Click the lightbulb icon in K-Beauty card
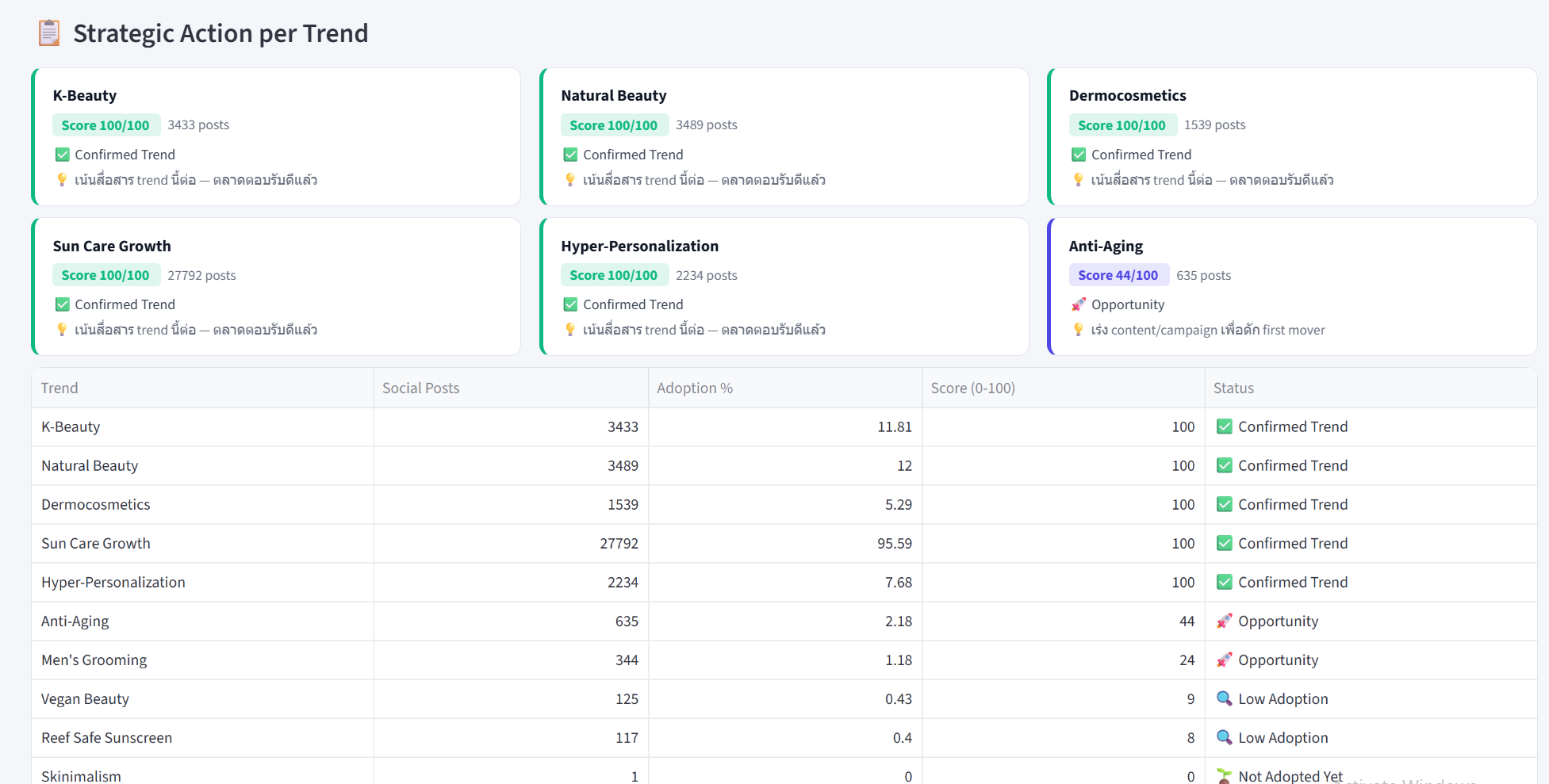Viewport: 1549px width, 784px height. pyautogui.click(x=62, y=180)
